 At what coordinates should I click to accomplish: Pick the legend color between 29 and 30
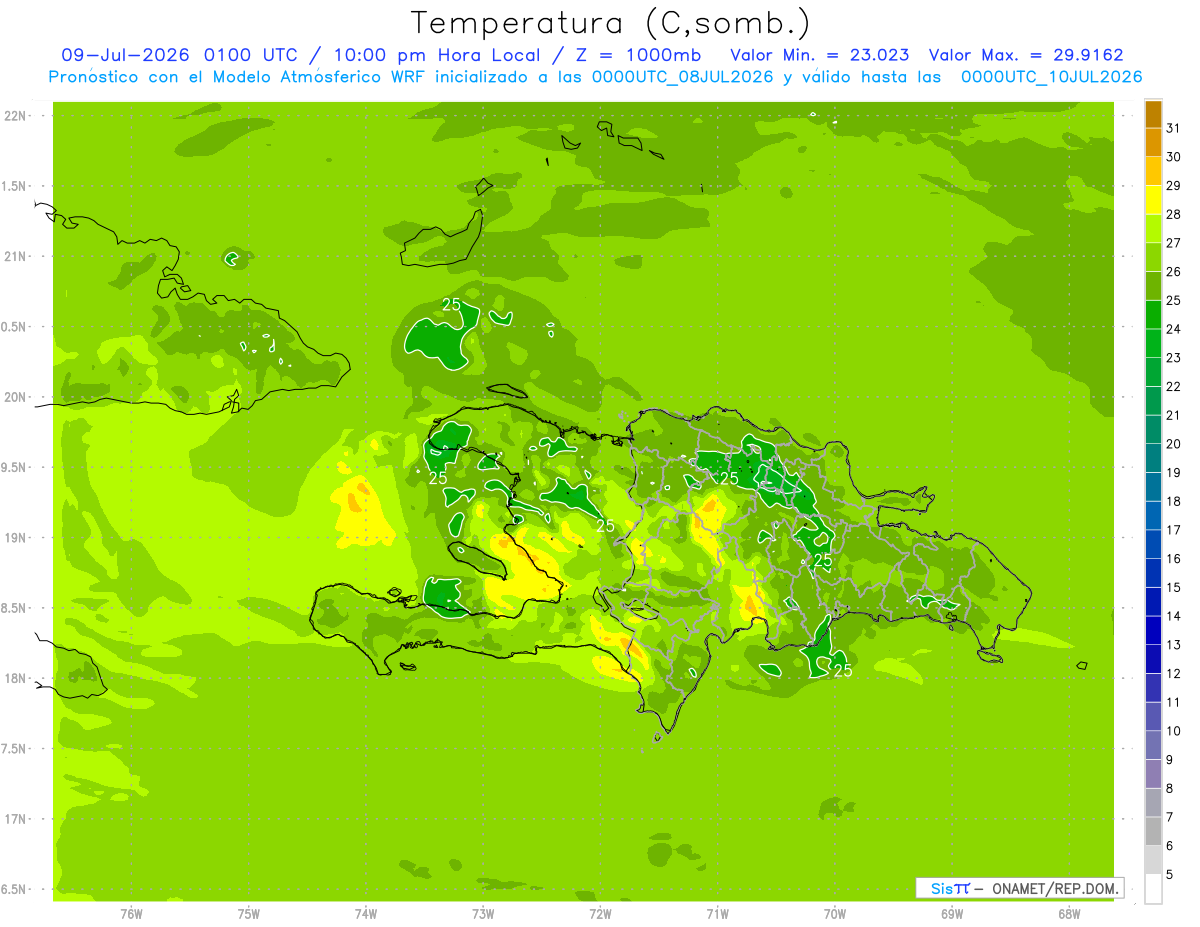point(1153,171)
